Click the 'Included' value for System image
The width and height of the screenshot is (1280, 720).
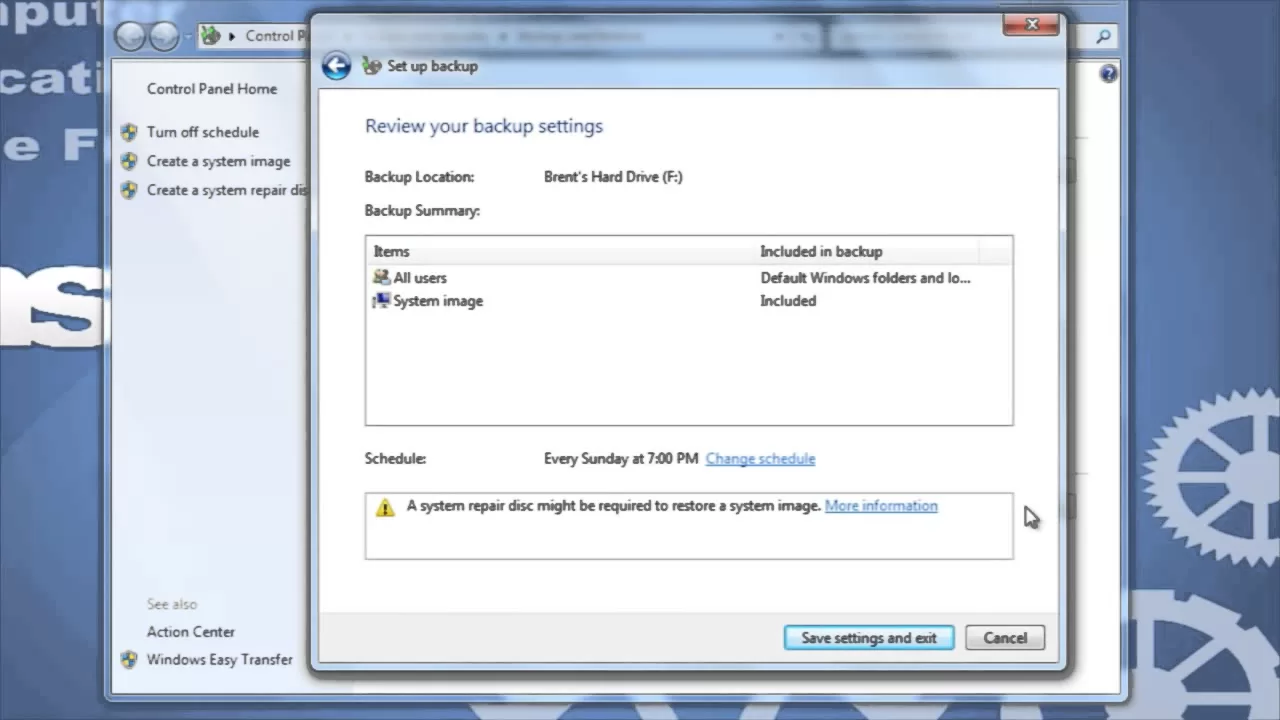click(x=788, y=301)
